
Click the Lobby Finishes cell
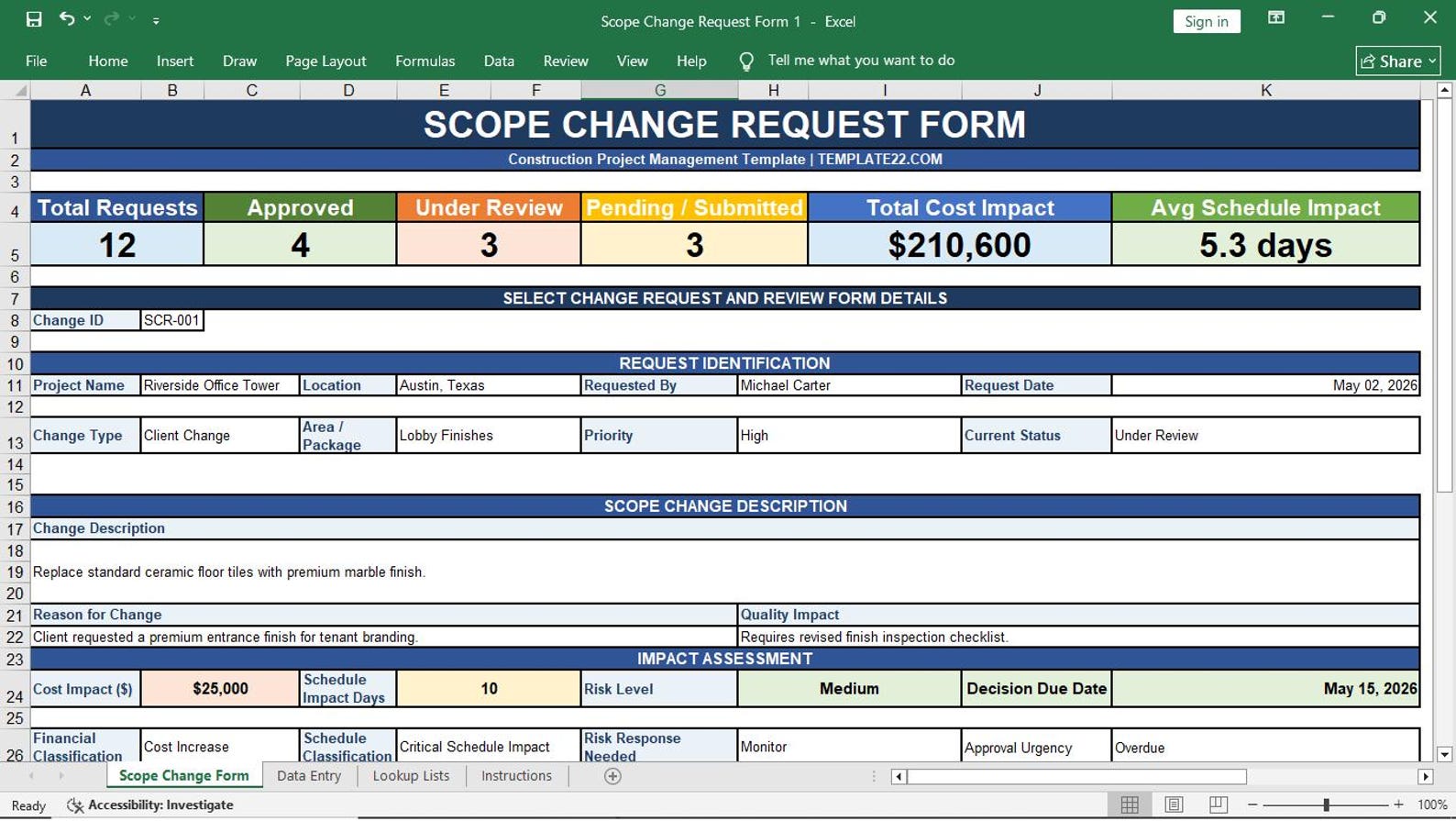pyautogui.click(x=488, y=435)
